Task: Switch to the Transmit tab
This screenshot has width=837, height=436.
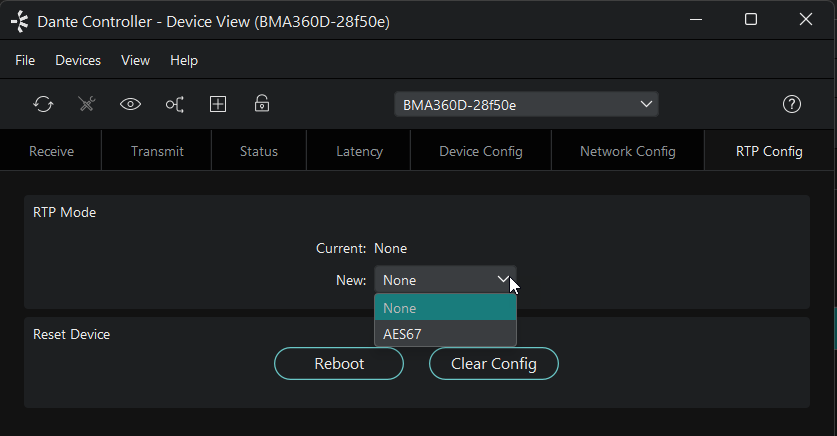Action: pos(157,151)
